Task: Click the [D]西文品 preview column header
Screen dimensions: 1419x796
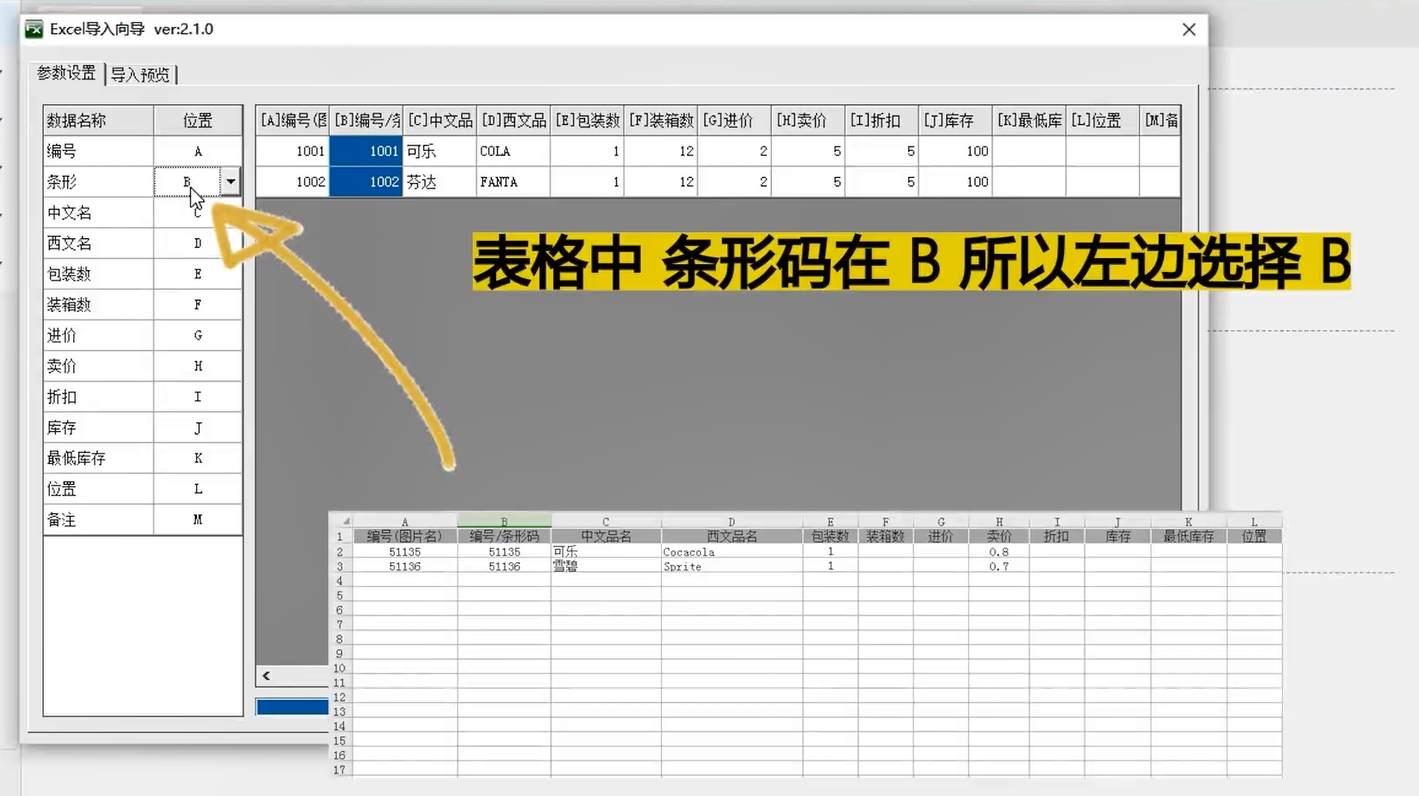Action: (x=513, y=120)
